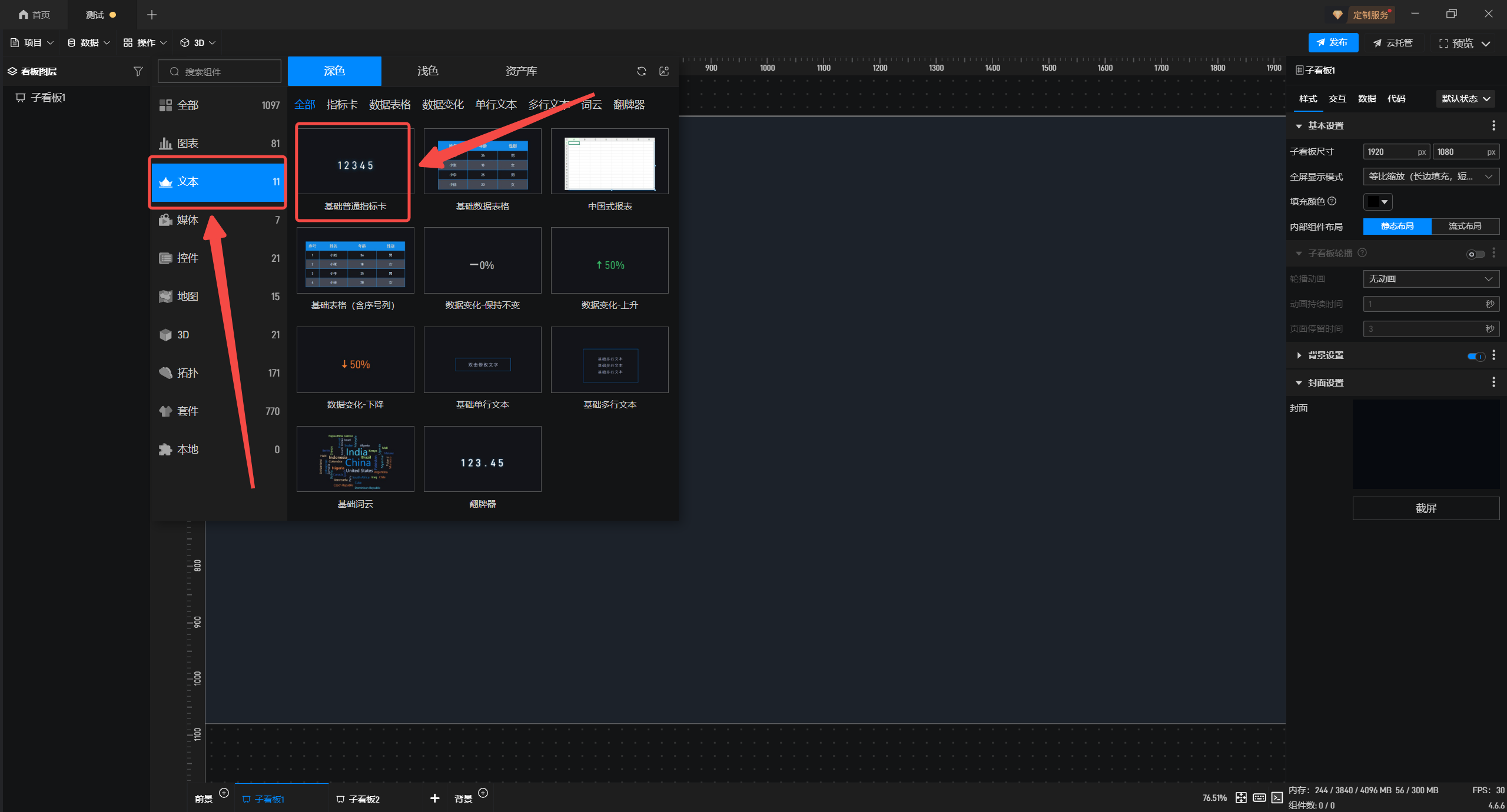Select 流式布局 layout option
This screenshot has height=812, width=1507.
pyautogui.click(x=1465, y=227)
